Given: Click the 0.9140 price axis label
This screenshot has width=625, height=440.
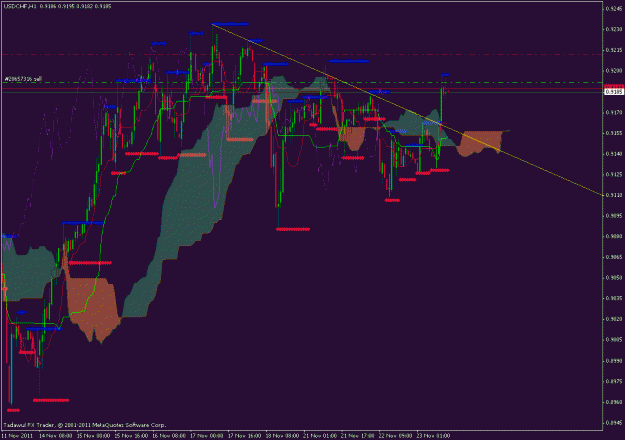Looking at the screenshot, I should point(614,153).
